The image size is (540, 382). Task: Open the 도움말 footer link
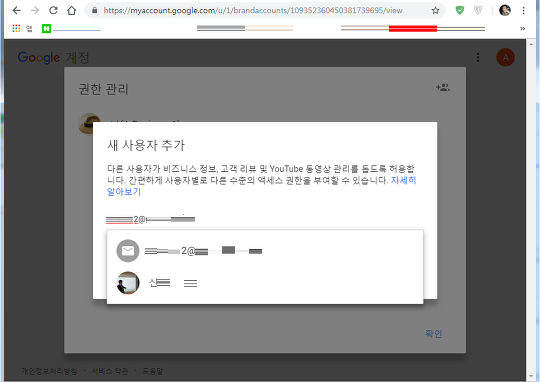(x=153, y=371)
